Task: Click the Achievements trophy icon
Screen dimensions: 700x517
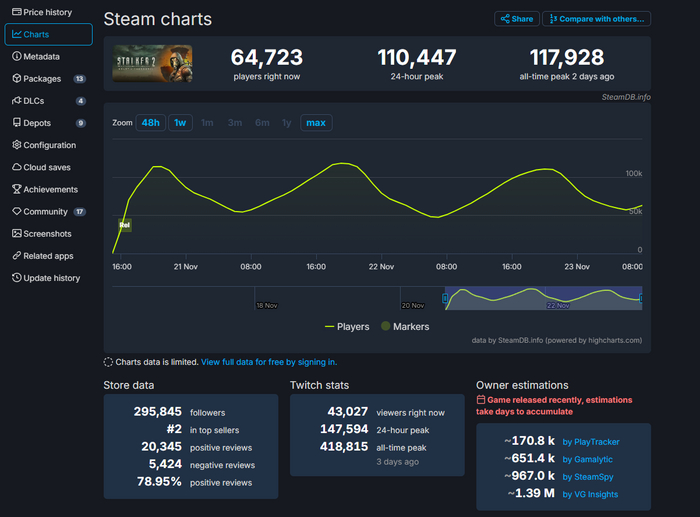Action: [x=16, y=189]
